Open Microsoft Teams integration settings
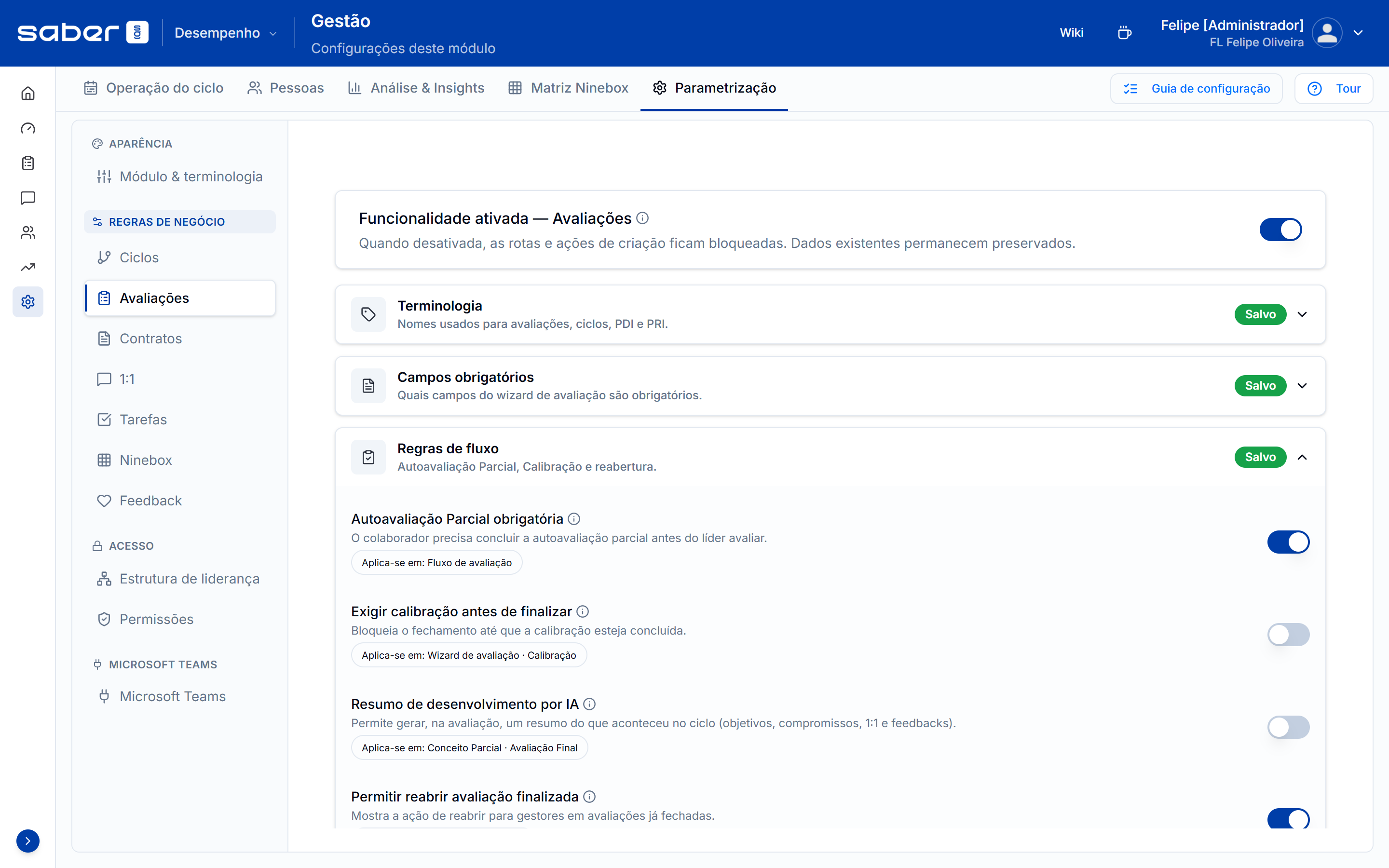This screenshot has height=868, width=1389. 179,696
